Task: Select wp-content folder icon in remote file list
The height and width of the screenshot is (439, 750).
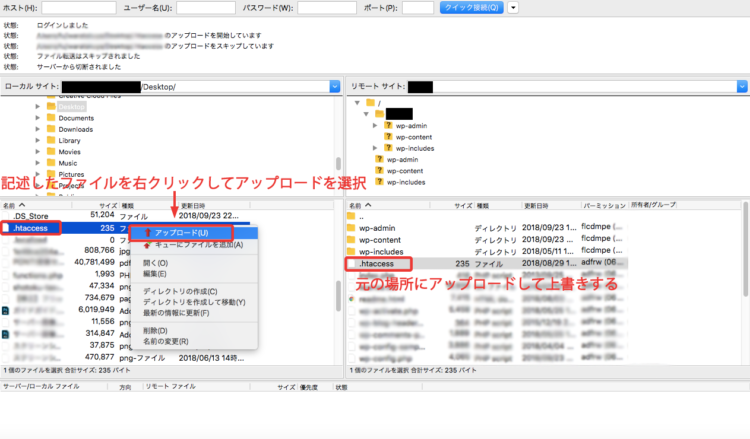Action: (x=351, y=240)
